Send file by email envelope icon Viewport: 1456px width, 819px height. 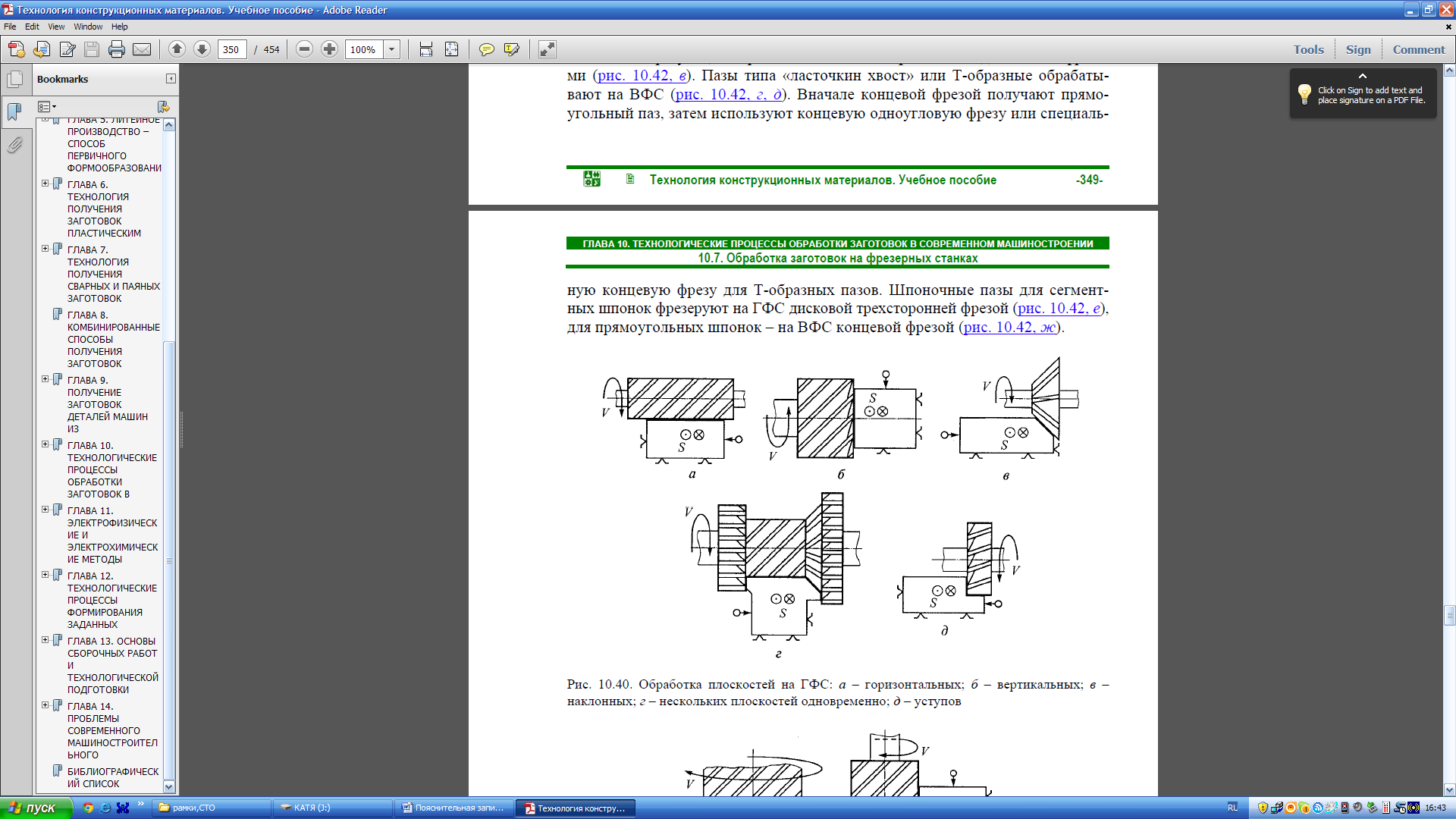point(142,49)
